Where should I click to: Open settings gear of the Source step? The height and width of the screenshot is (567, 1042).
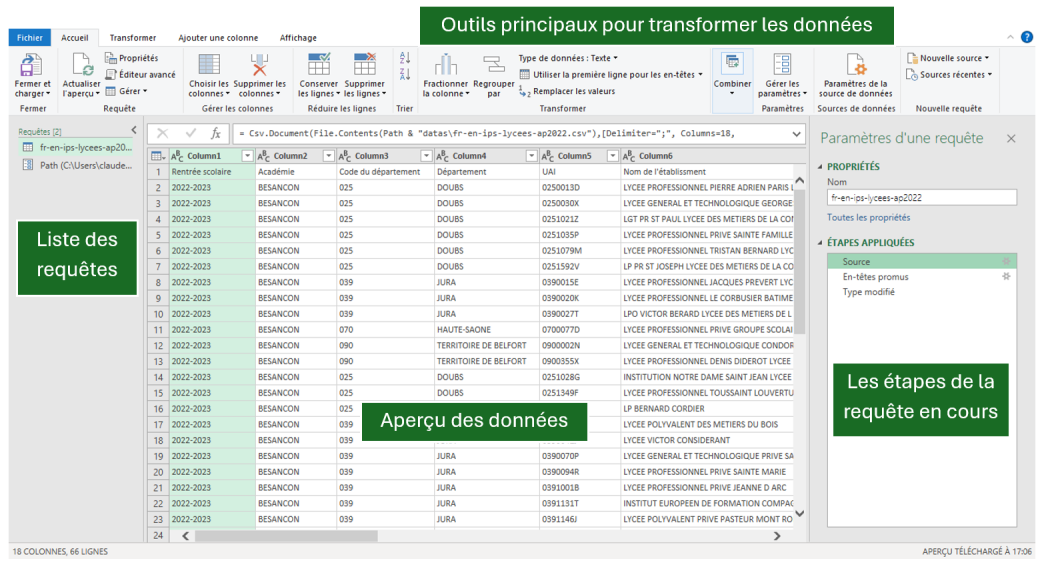point(1006,262)
